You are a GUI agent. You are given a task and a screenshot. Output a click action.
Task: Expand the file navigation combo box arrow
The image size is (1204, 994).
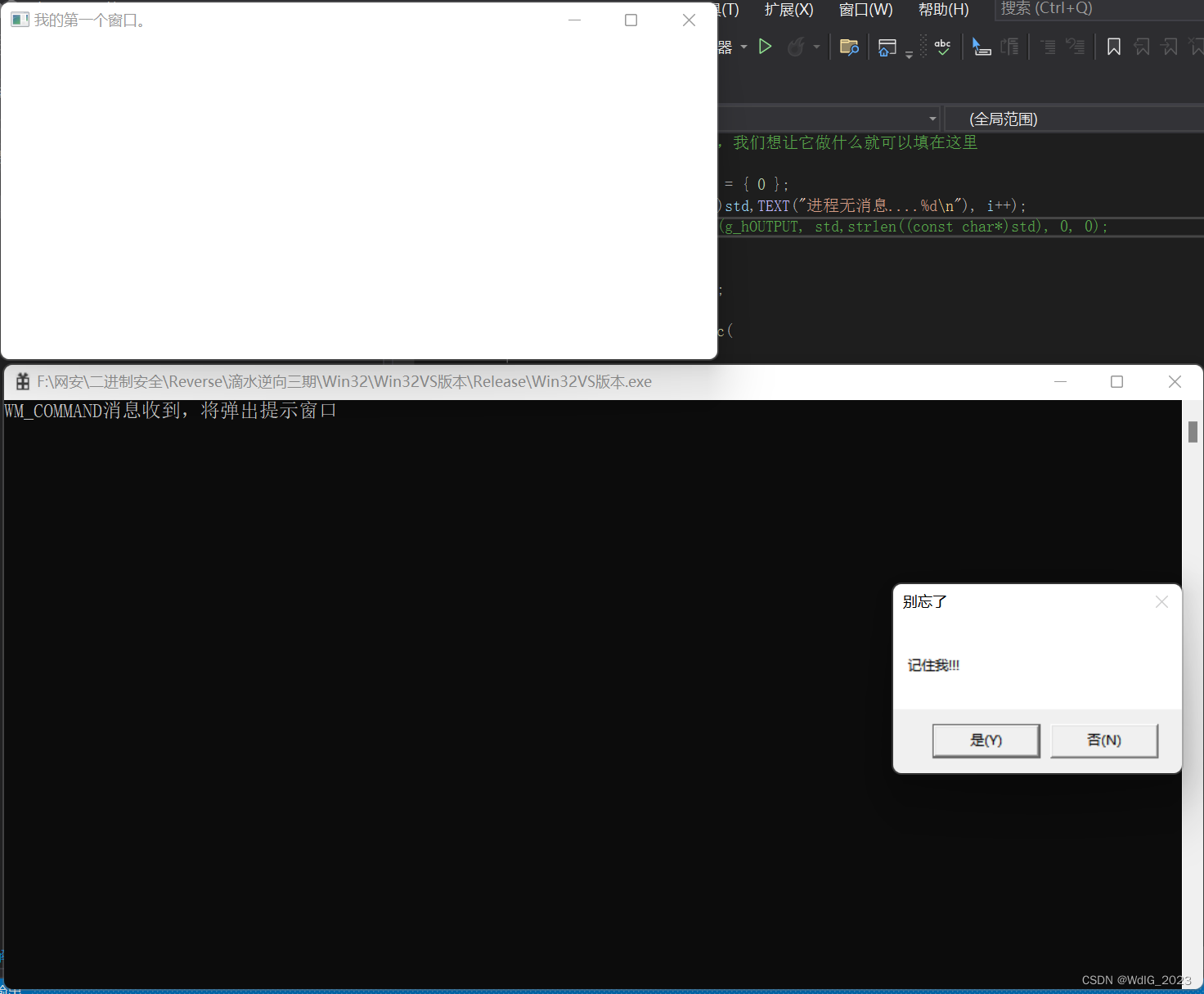pyautogui.click(x=932, y=119)
